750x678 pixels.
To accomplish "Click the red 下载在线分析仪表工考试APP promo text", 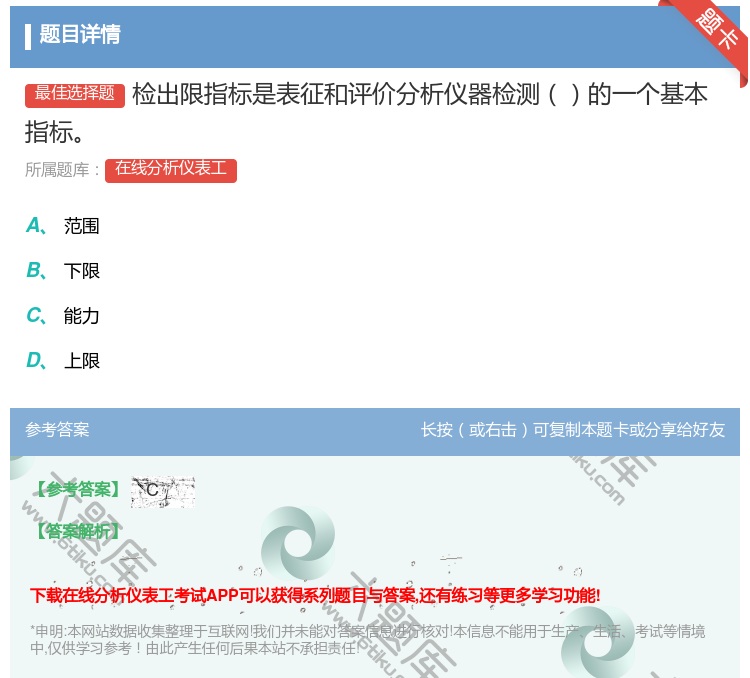I will (x=315, y=595).
